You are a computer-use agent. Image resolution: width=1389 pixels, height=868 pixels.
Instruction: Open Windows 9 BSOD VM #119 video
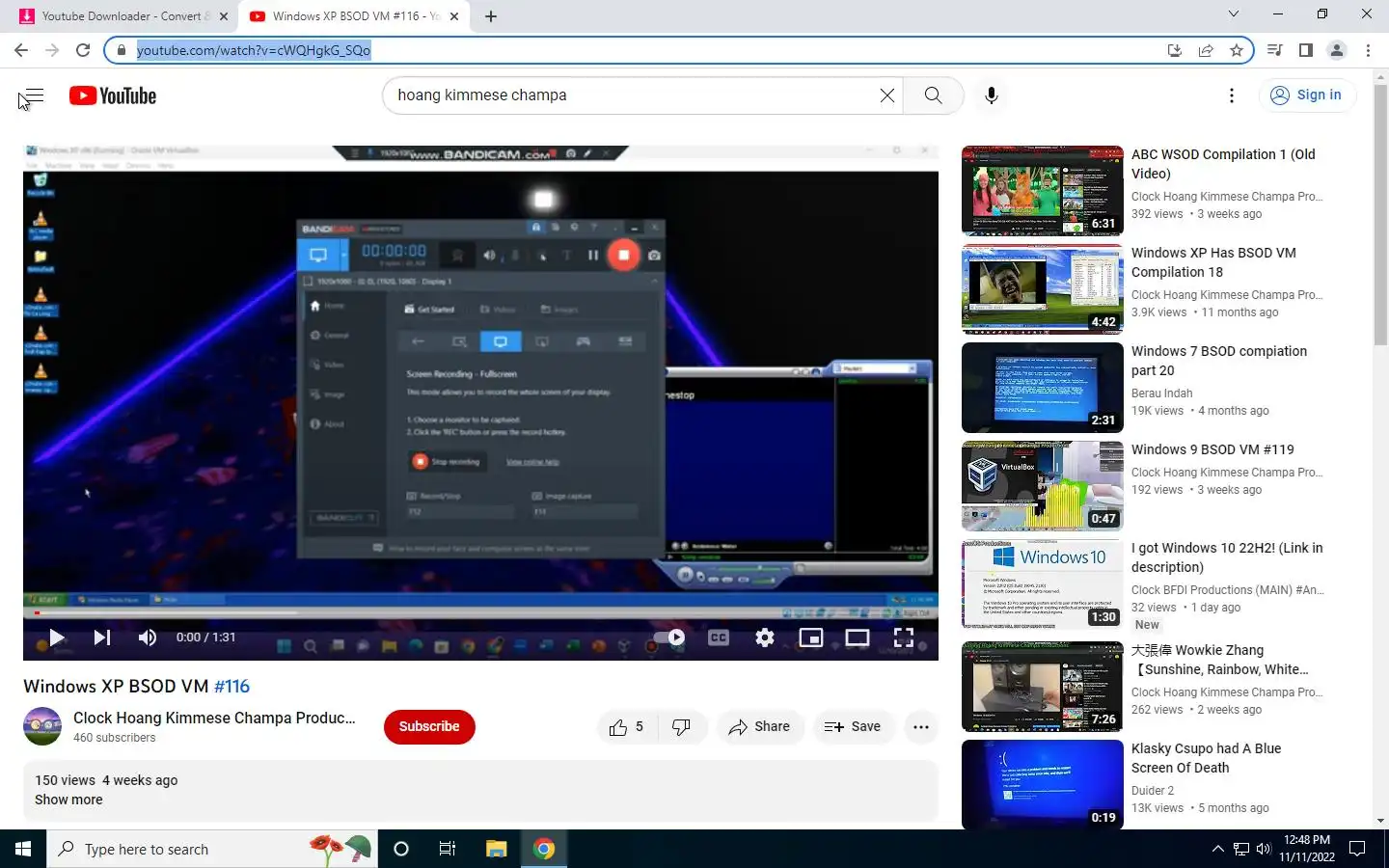(x=1212, y=449)
